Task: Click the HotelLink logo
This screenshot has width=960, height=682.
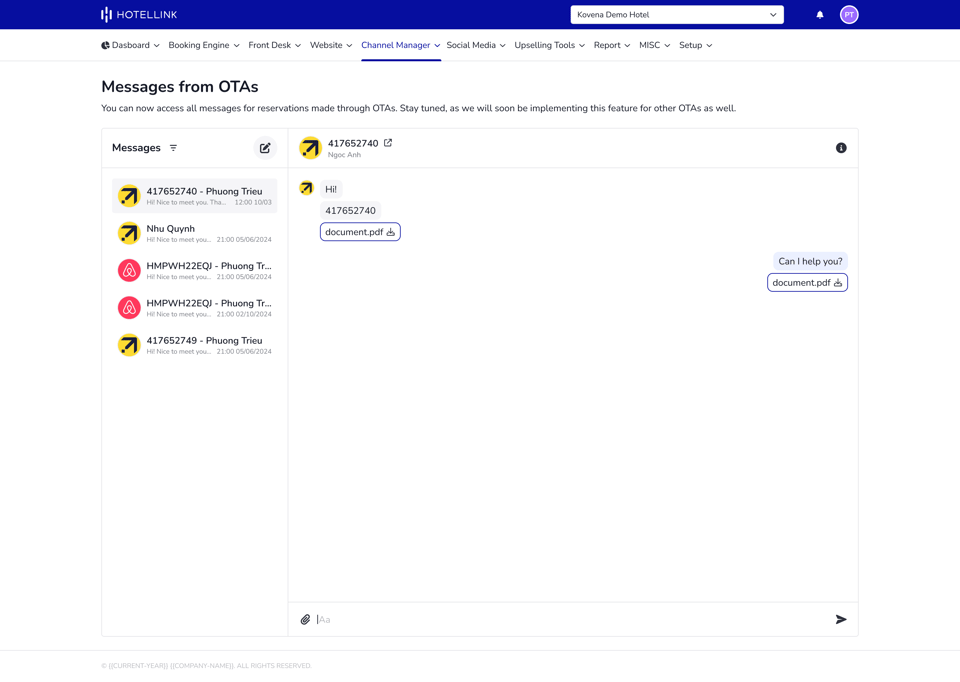Action: point(139,15)
